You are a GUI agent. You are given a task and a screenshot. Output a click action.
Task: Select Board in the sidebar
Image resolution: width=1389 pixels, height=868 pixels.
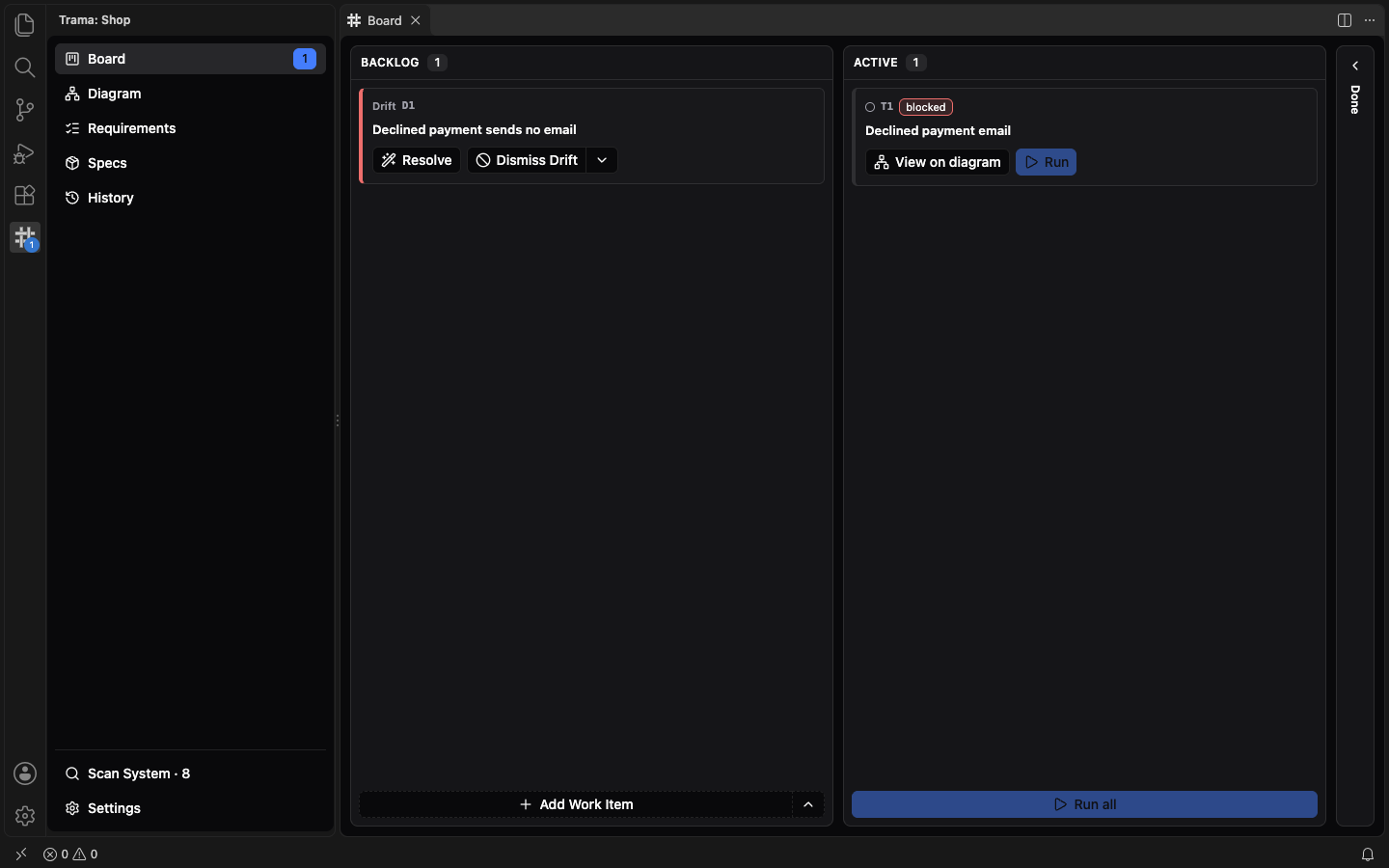pyautogui.click(x=190, y=59)
